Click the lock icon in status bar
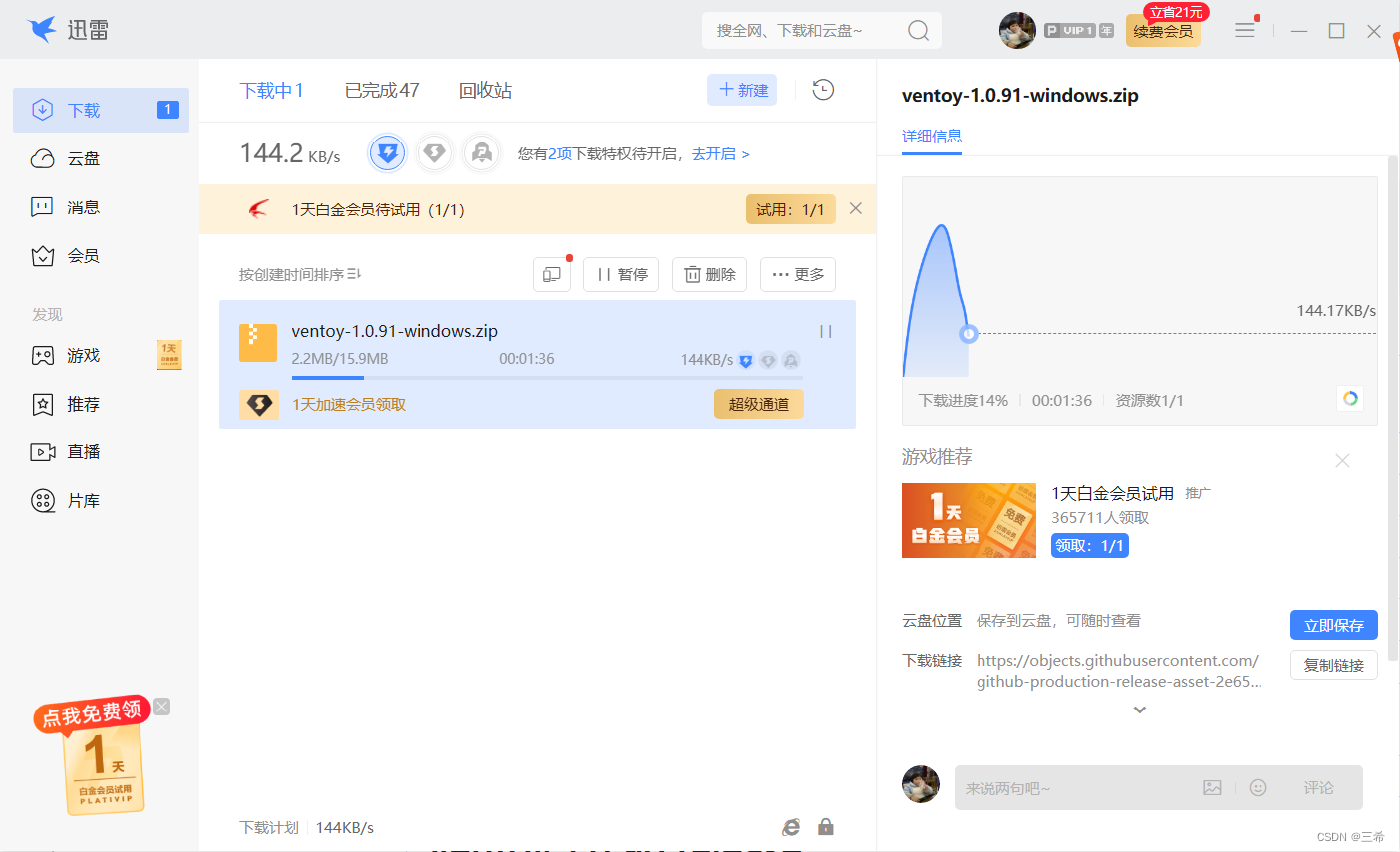1400x852 pixels. (826, 827)
